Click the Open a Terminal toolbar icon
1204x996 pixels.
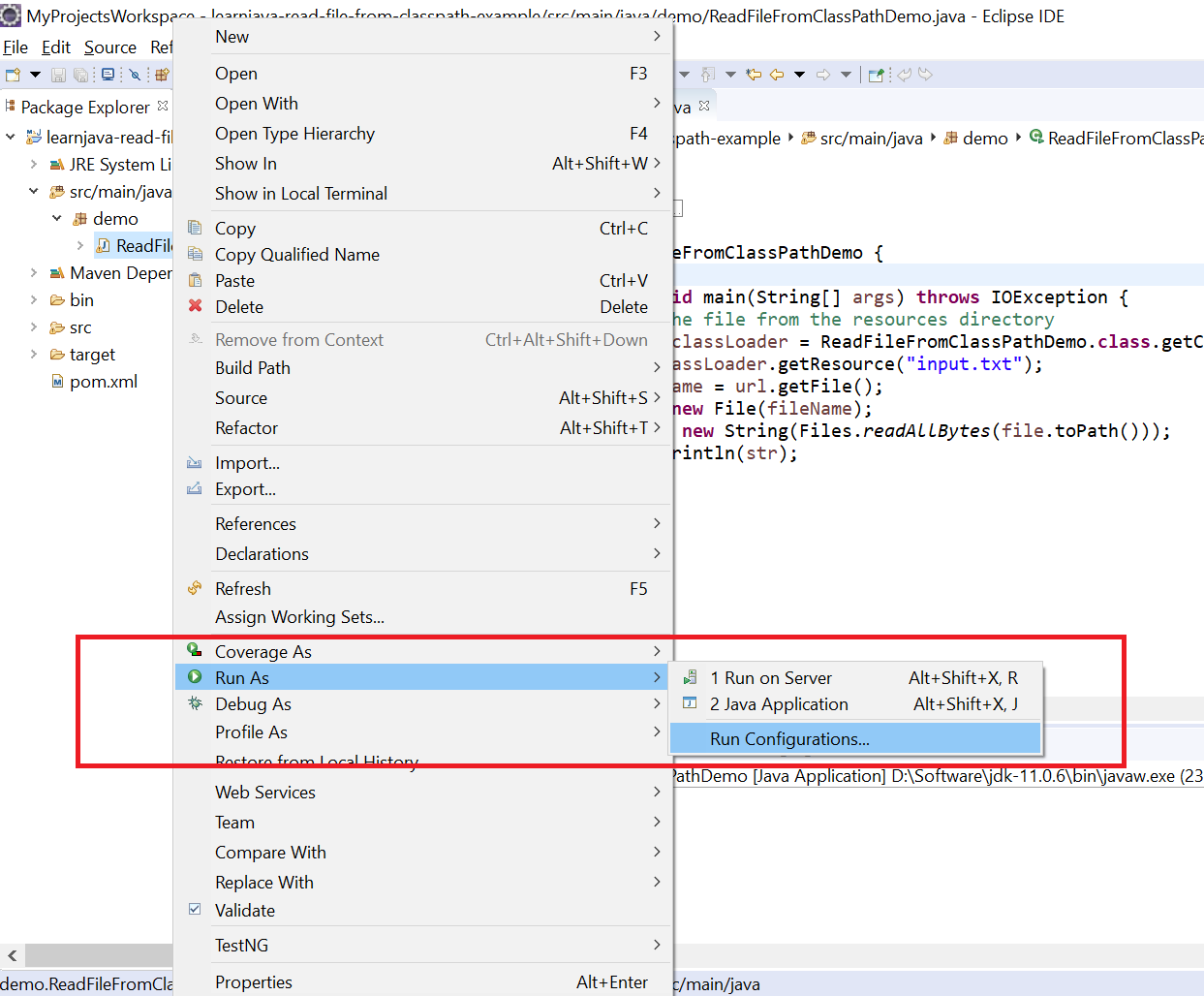pos(108,75)
